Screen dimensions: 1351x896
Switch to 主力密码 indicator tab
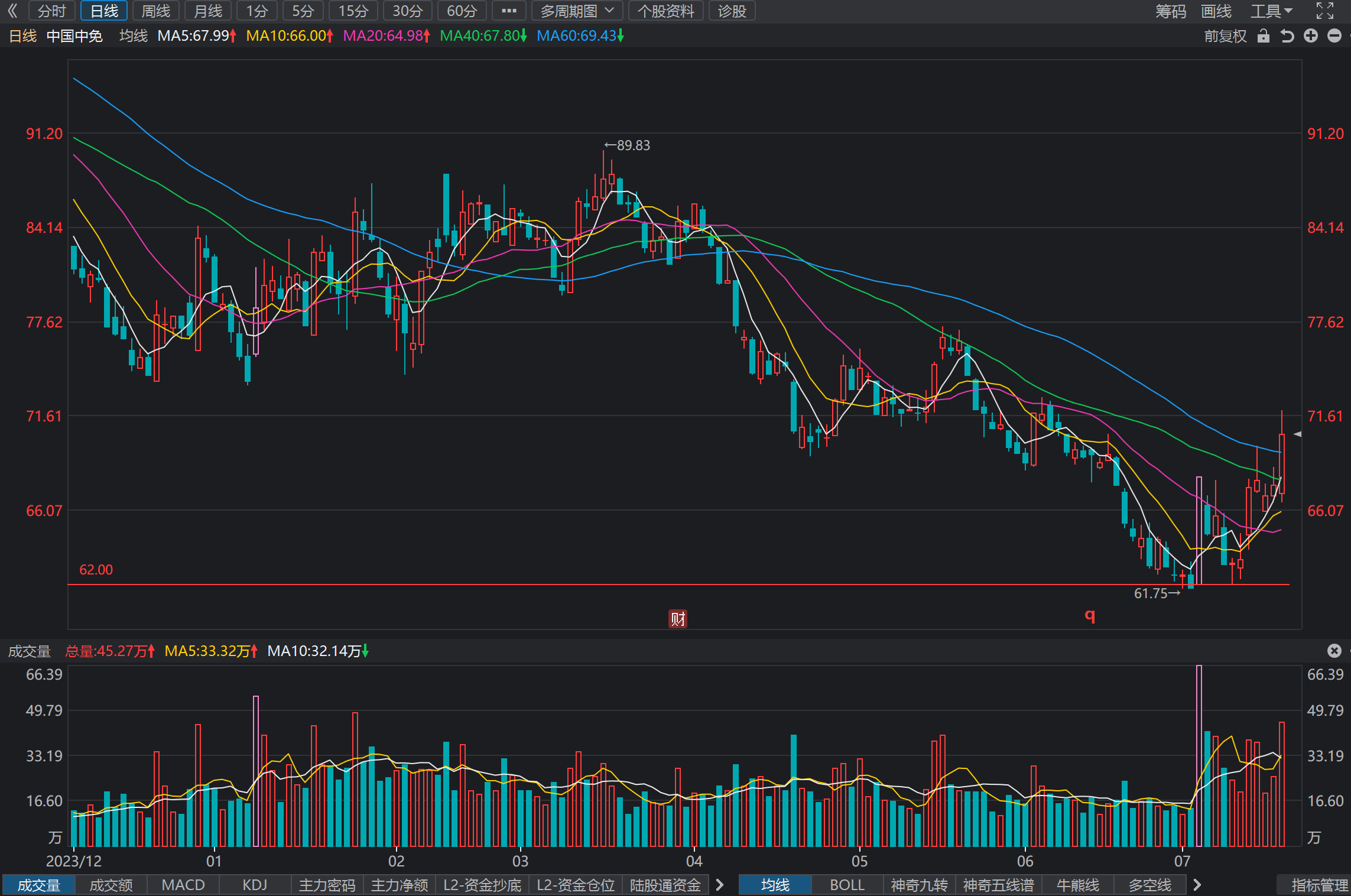coord(327,885)
